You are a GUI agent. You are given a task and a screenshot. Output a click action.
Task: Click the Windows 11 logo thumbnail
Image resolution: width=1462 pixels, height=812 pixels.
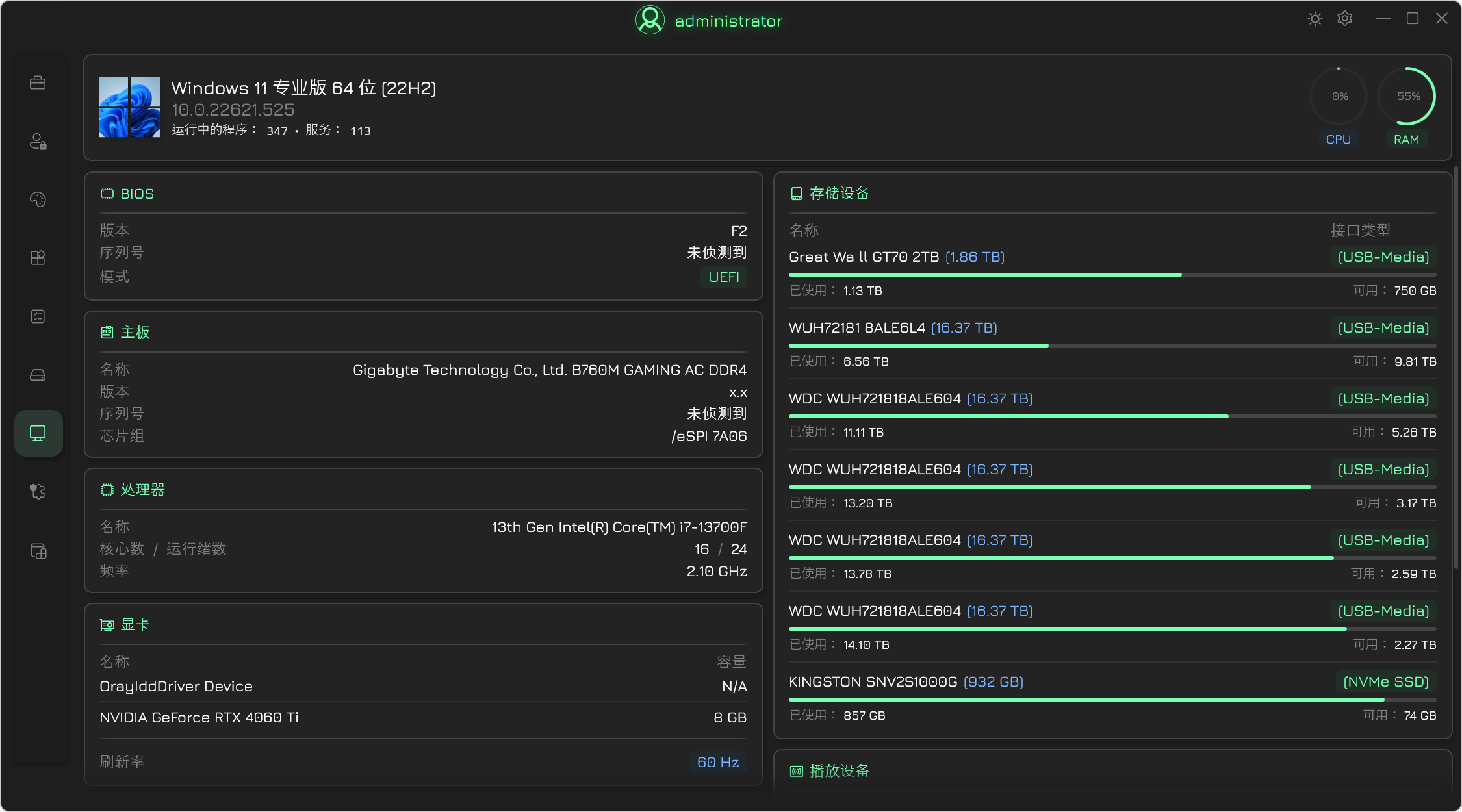(129, 107)
